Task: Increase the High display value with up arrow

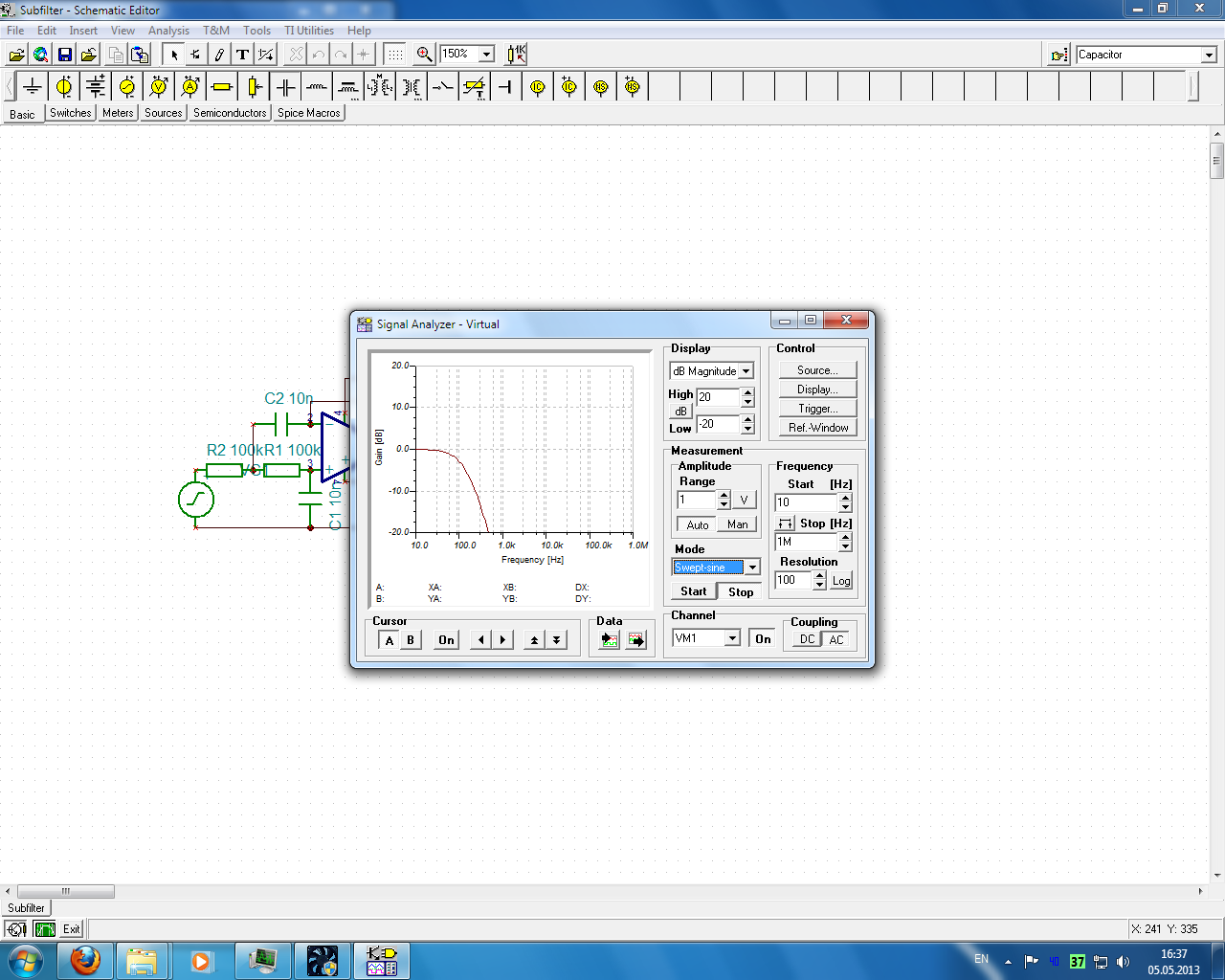Action: (x=748, y=392)
